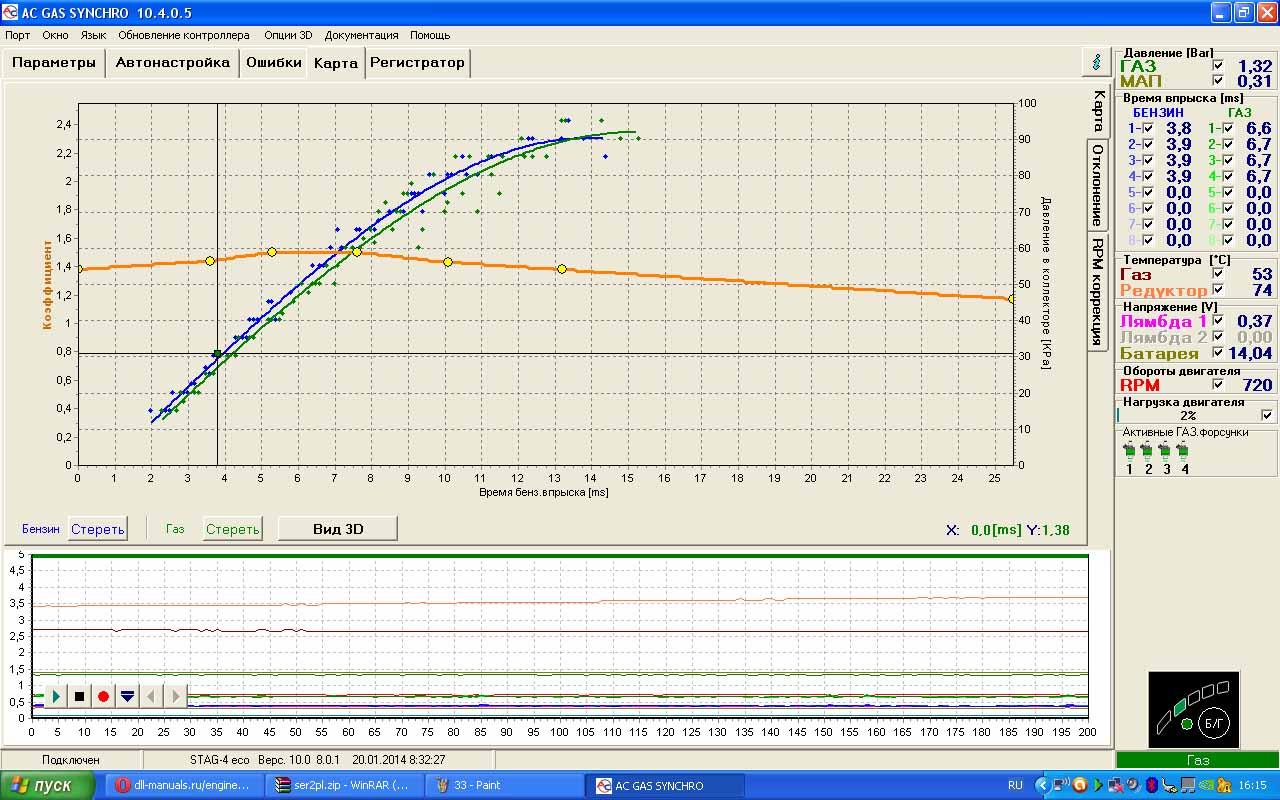Uncheck petrol injector 1 checkbox

1148,128
